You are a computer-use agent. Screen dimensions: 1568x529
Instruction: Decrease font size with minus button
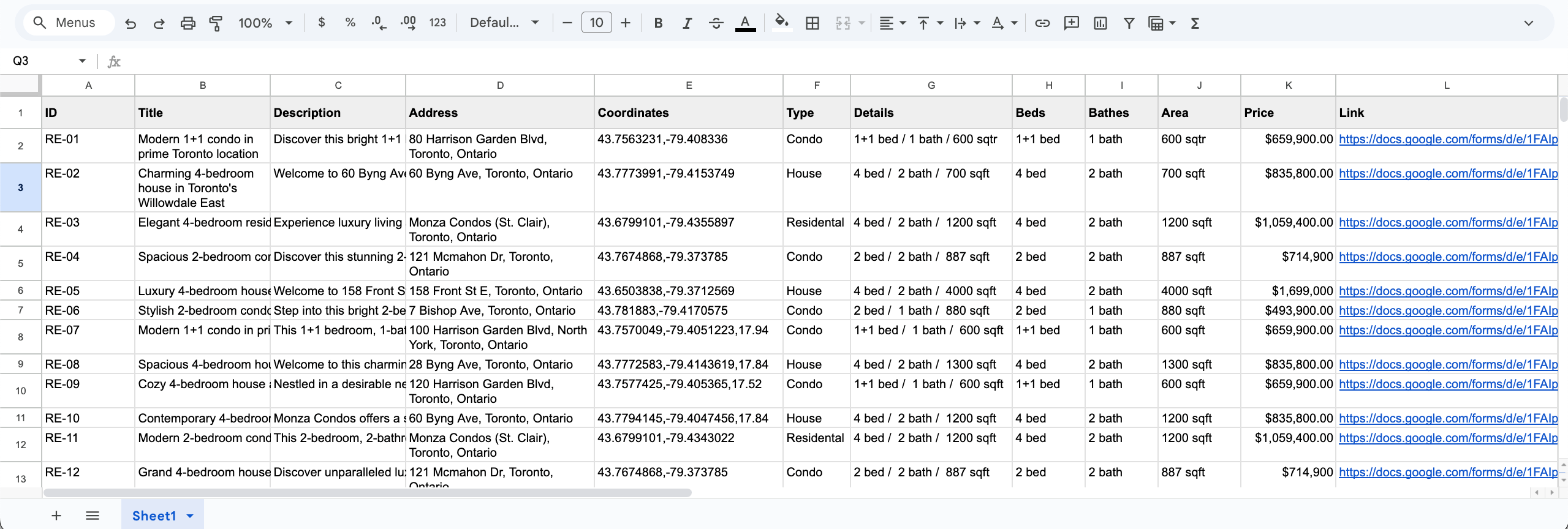pos(567,23)
